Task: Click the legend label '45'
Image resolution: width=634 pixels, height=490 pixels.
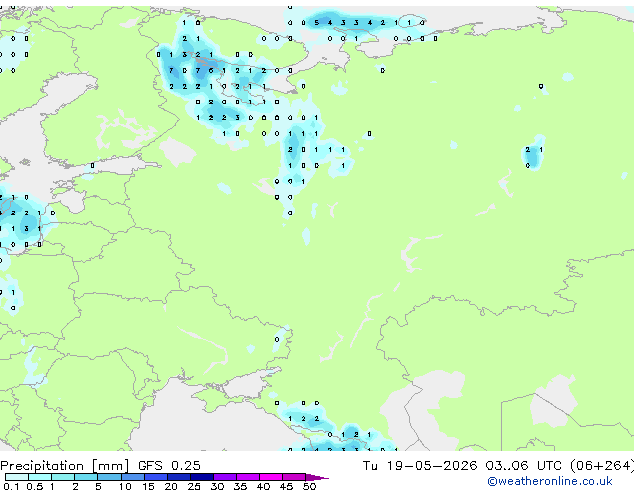Action: (286, 486)
